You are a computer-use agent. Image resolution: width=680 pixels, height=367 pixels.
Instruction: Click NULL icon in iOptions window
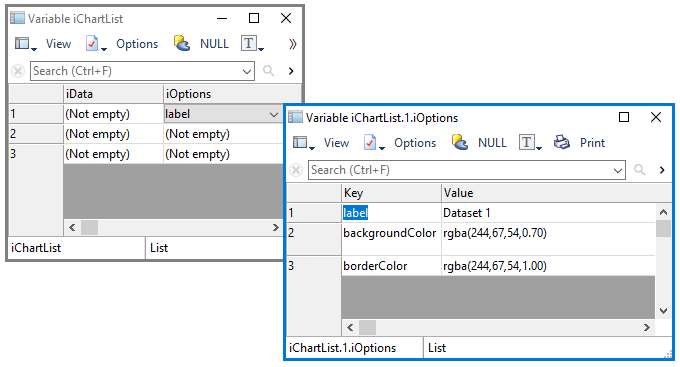[460, 142]
